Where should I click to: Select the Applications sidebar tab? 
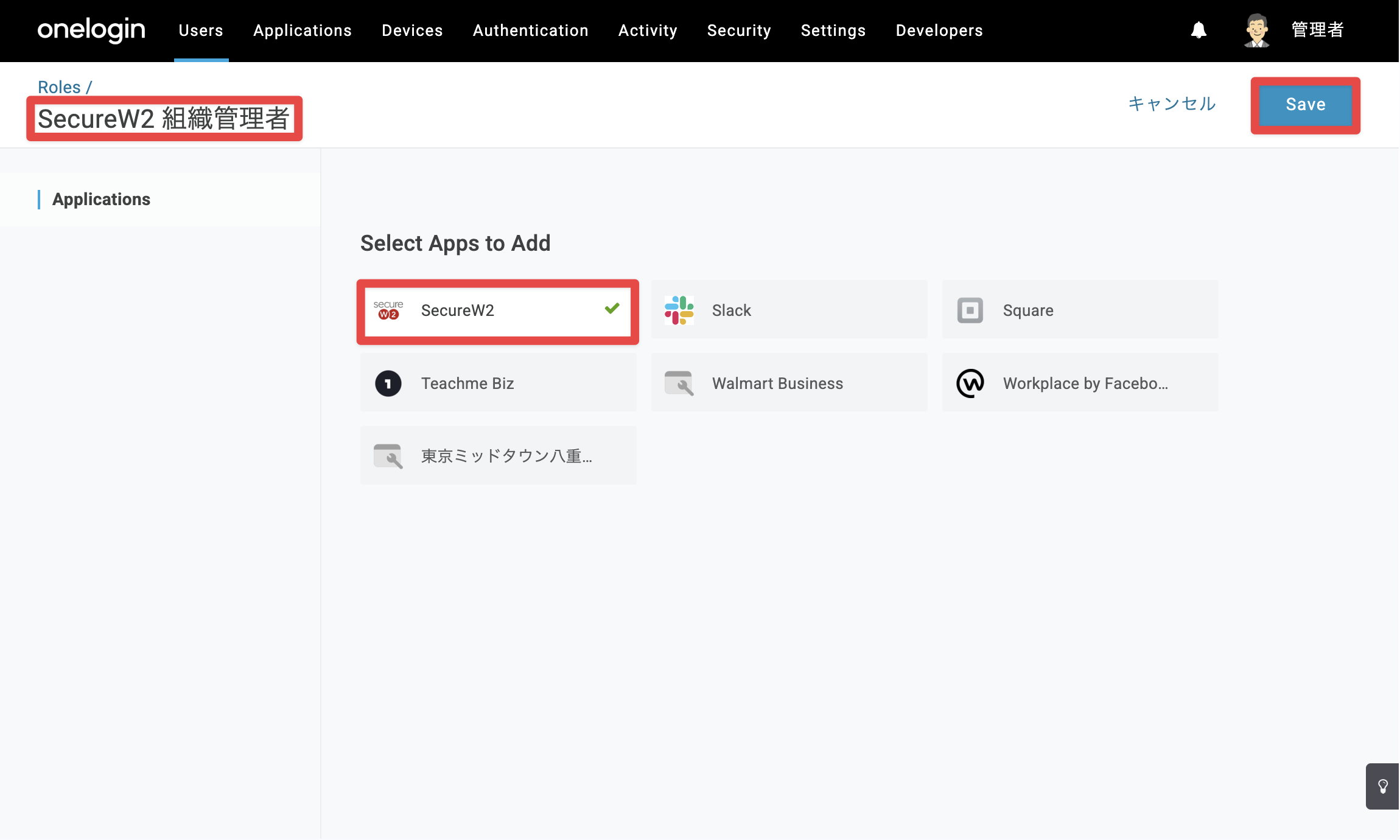(x=160, y=200)
